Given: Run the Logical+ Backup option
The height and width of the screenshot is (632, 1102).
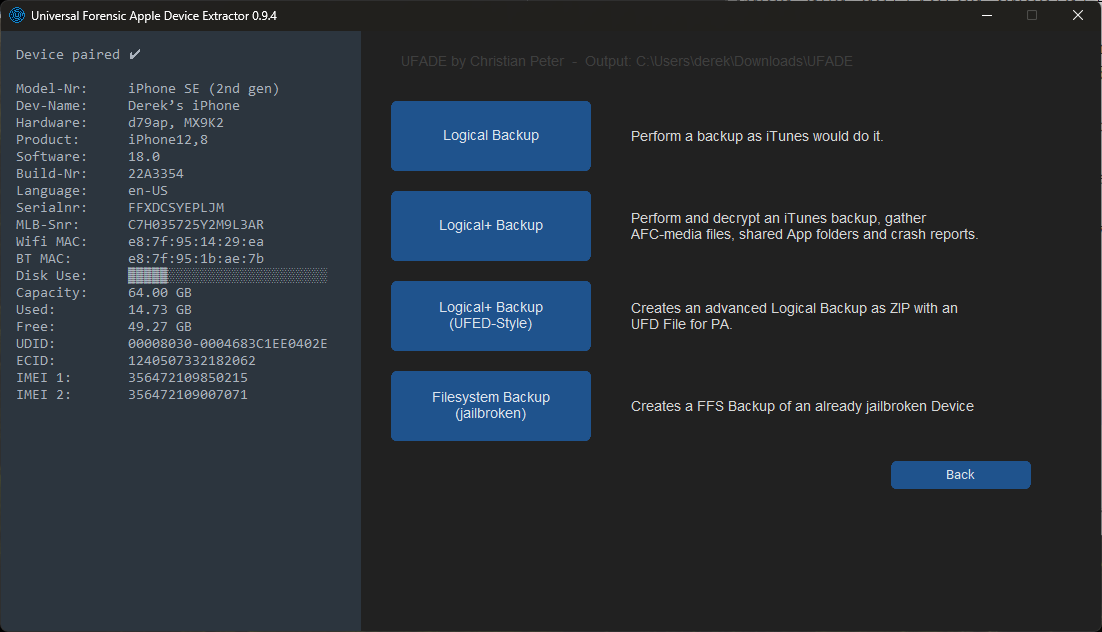Looking at the screenshot, I should tap(490, 226).
